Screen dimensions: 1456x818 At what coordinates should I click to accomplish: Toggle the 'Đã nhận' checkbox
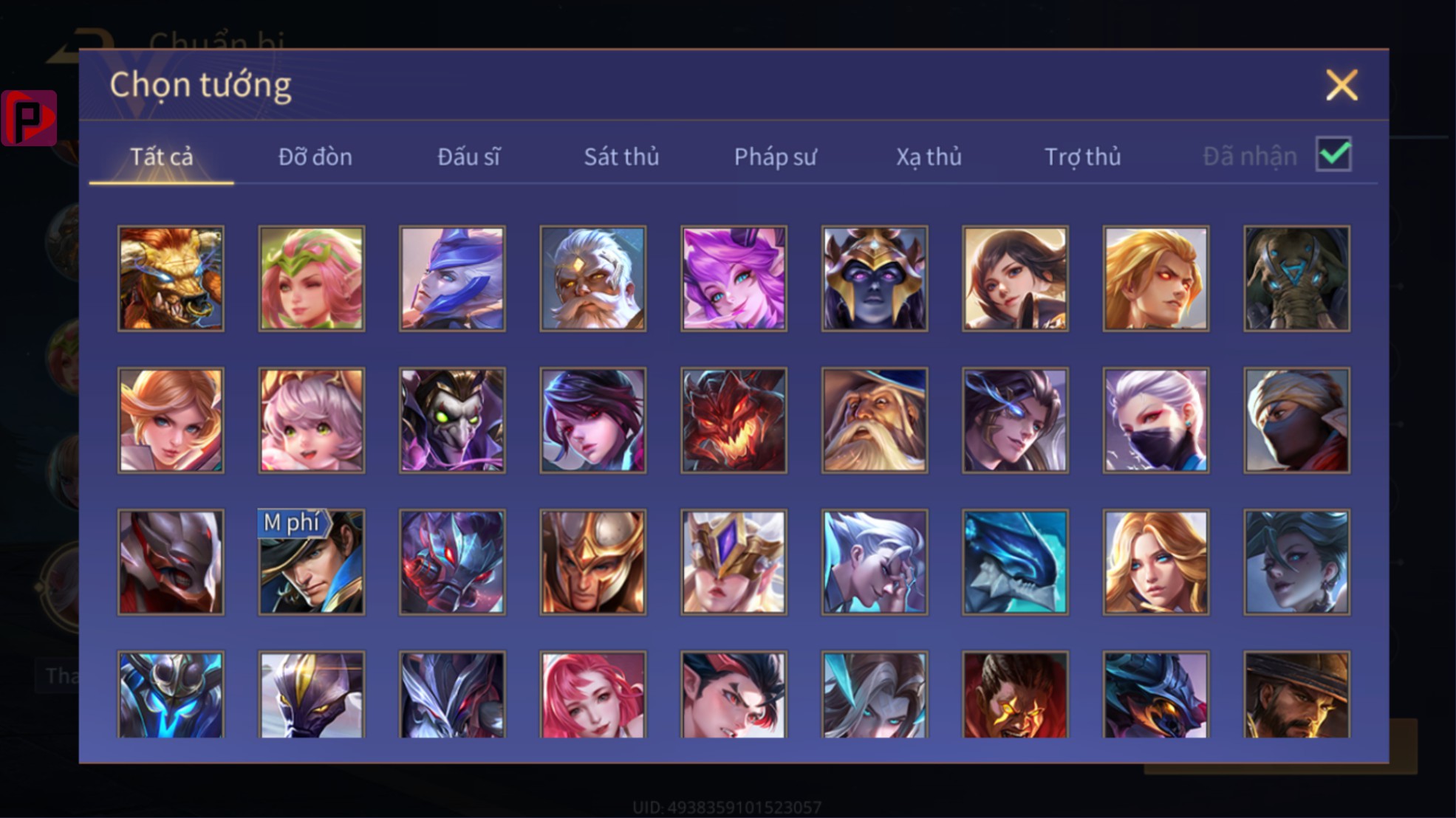coord(1333,154)
